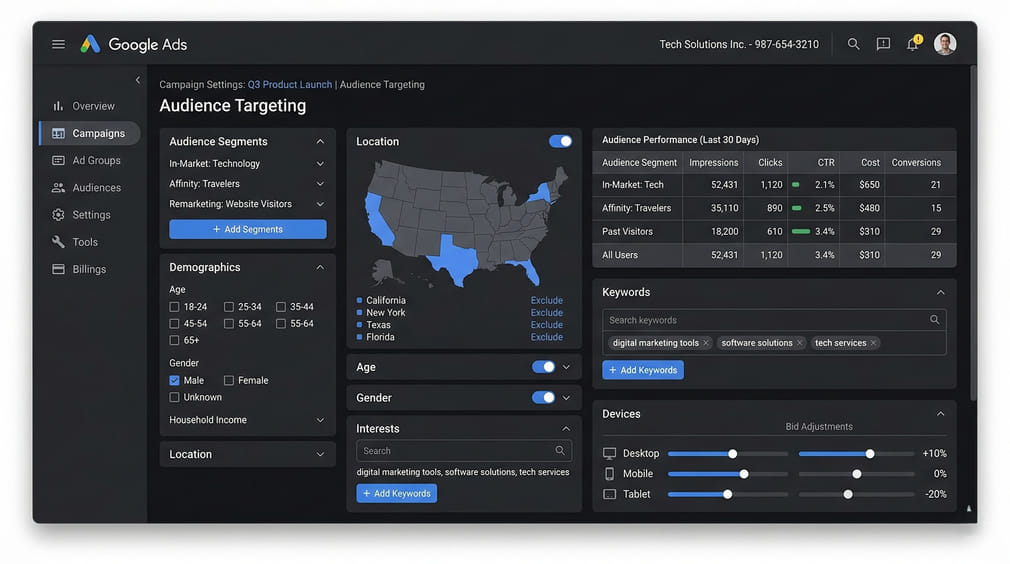The width and height of the screenshot is (1010, 564).
Task: Check the 18-24 age checkbox
Action: click(175, 307)
